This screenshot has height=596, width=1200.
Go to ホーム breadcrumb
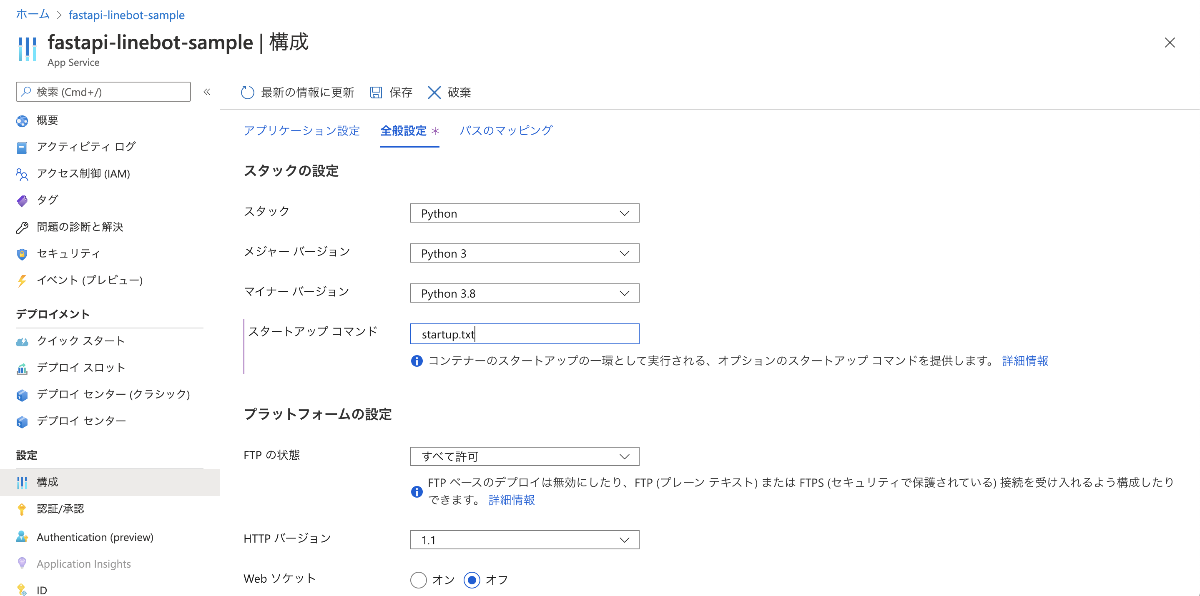[x=33, y=15]
